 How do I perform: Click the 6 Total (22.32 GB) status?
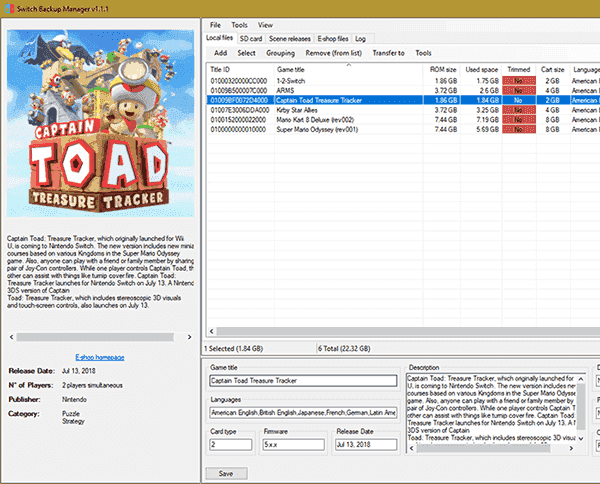pyautogui.click(x=344, y=349)
